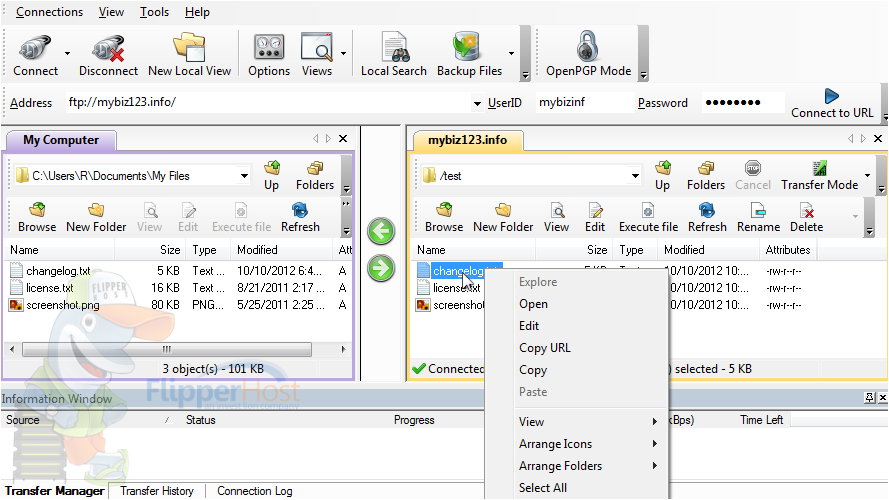Click the Disconnect icon
The height and width of the screenshot is (500, 889).
coord(108,49)
